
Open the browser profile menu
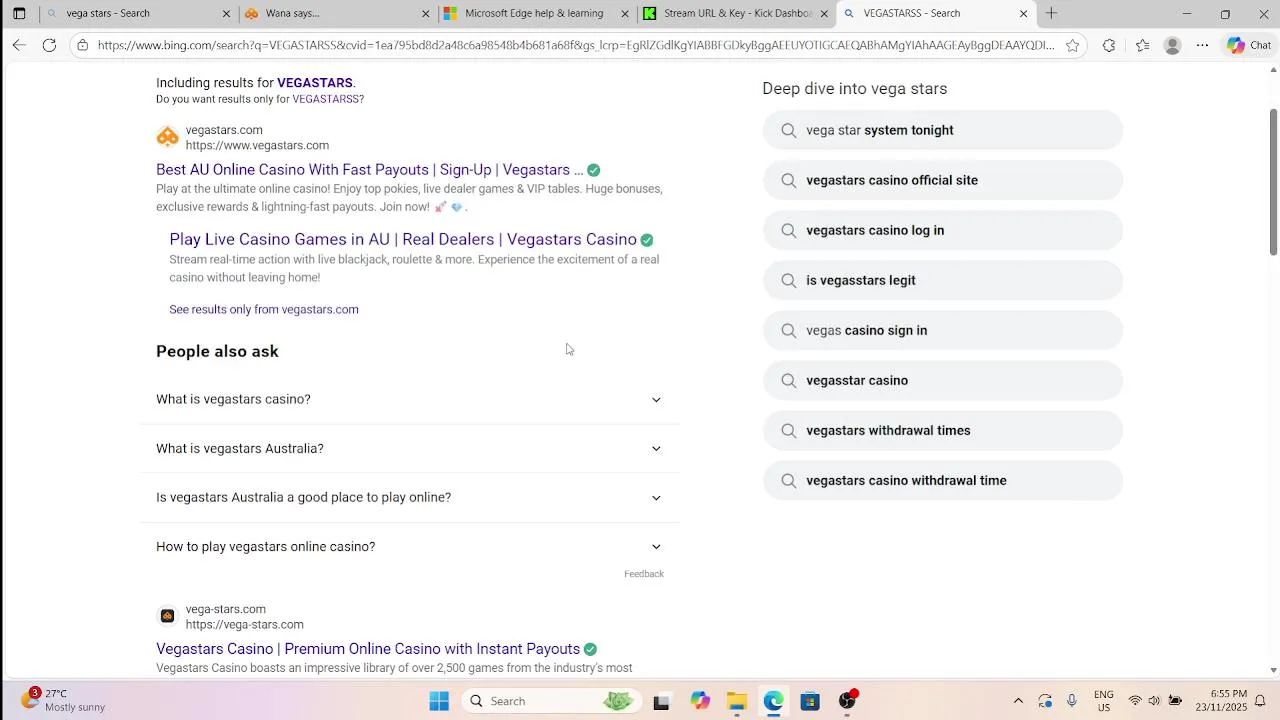pyautogui.click(x=1173, y=45)
